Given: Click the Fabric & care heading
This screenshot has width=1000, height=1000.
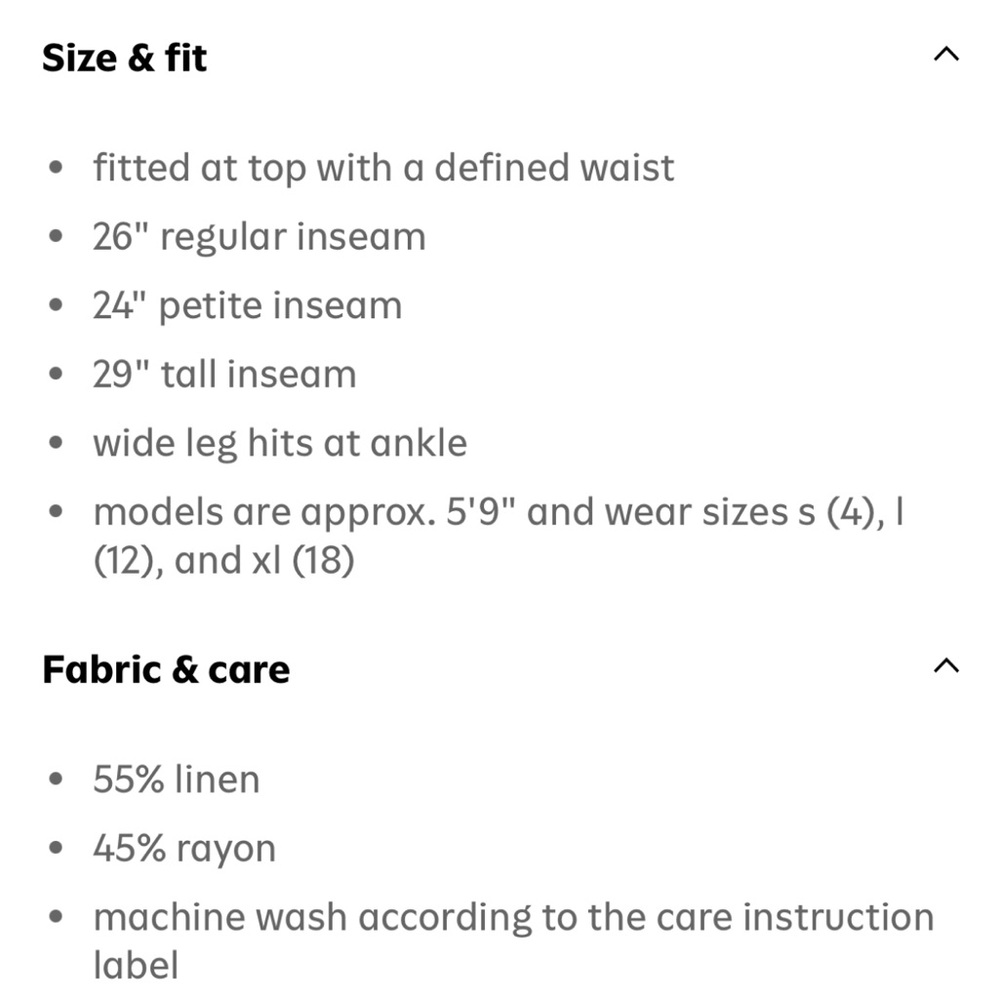Looking at the screenshot, I should [165, 669].
